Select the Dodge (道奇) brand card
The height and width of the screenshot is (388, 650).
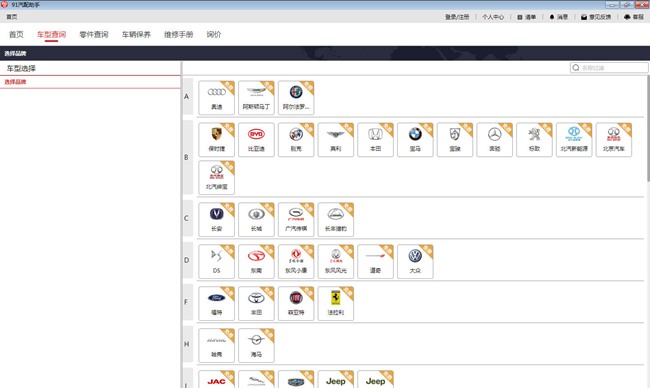point(376,262)
